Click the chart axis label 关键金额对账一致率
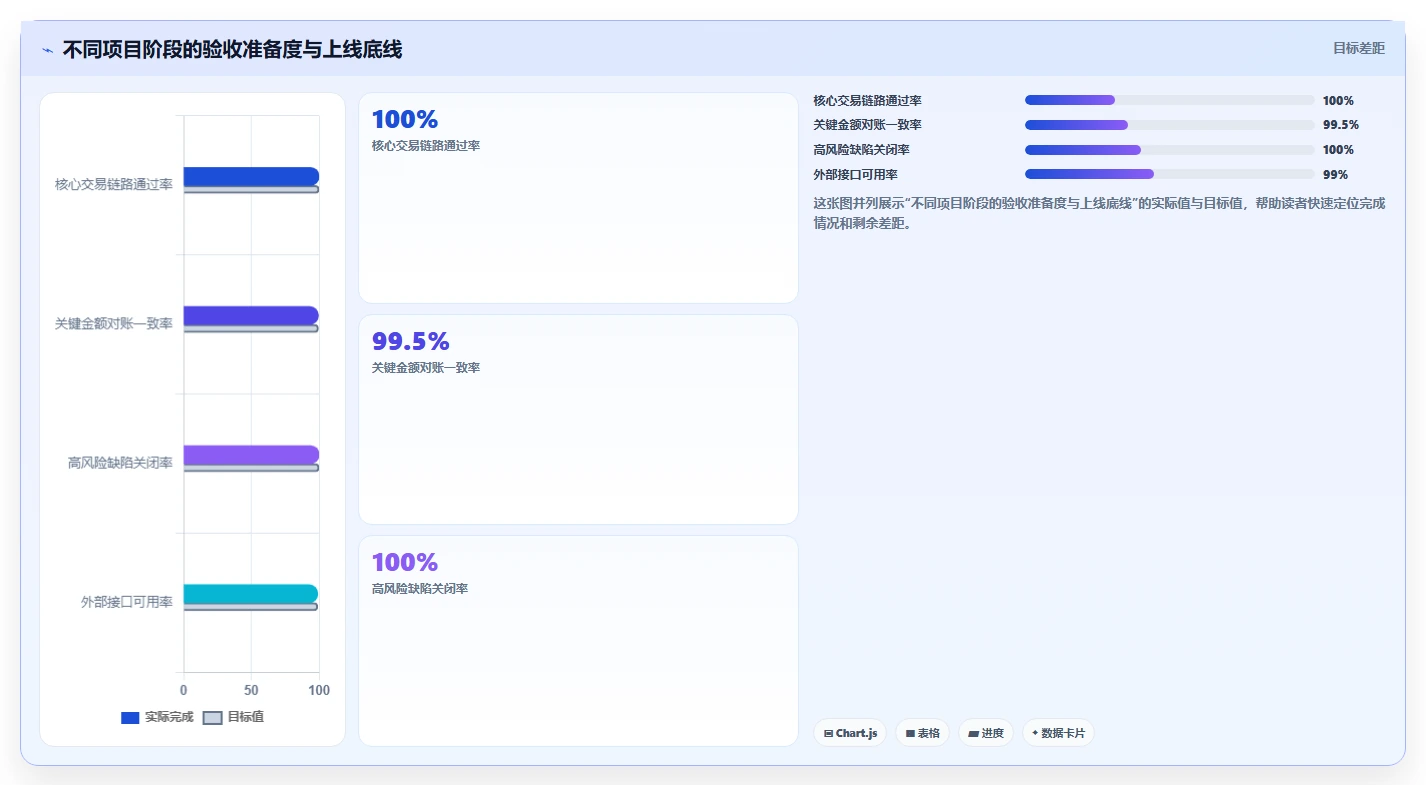This screenshot has width=1426, height=785. tap(114, 324)
